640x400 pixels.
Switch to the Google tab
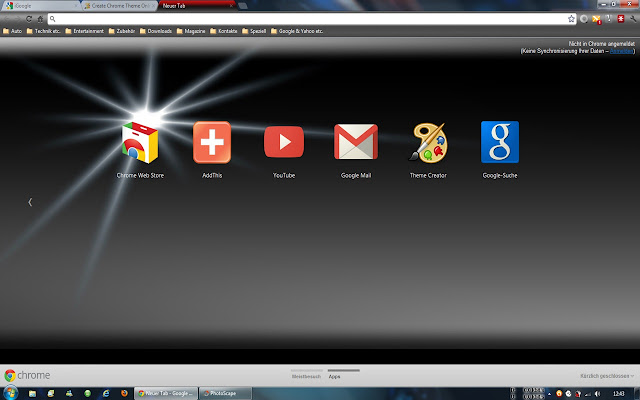40,6
